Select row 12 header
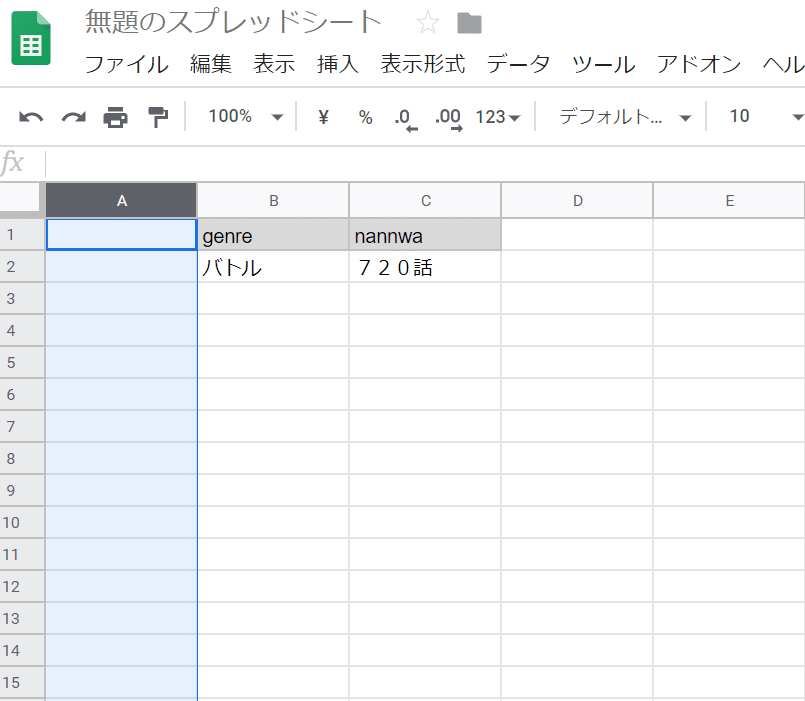805x701 pixels. tap(22, 586)
